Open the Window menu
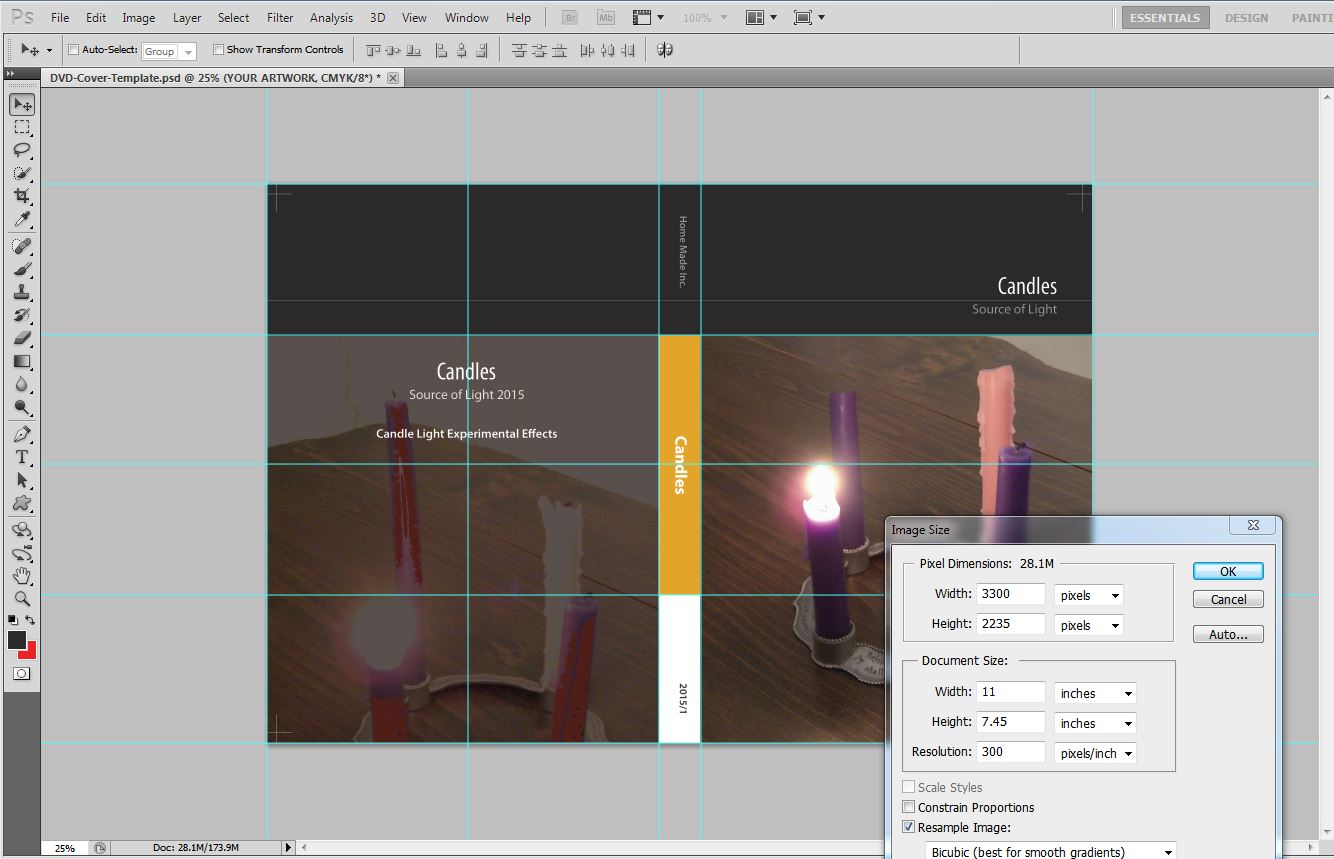1334x859 pixels. point(466,18)
